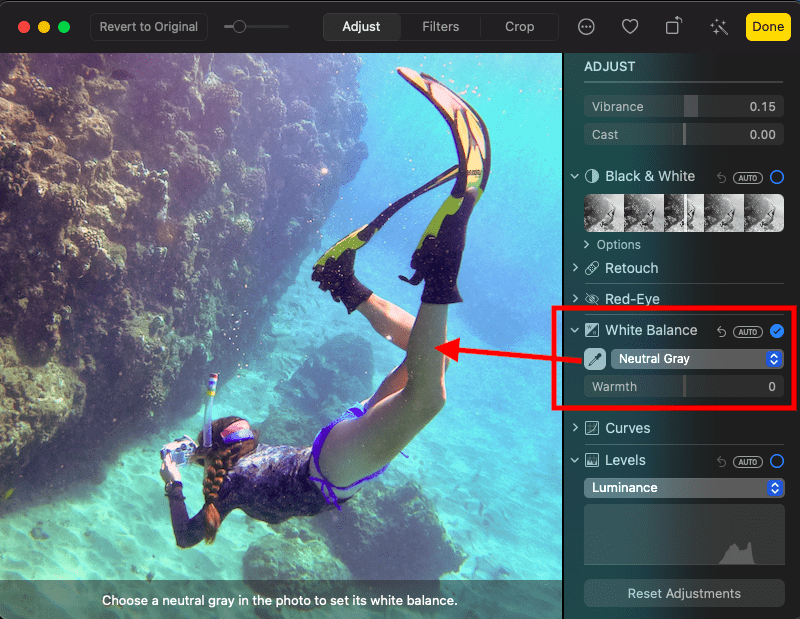Expand the Curves section
The width and height of the screenshot is (800, 619).
coord(575,428)
